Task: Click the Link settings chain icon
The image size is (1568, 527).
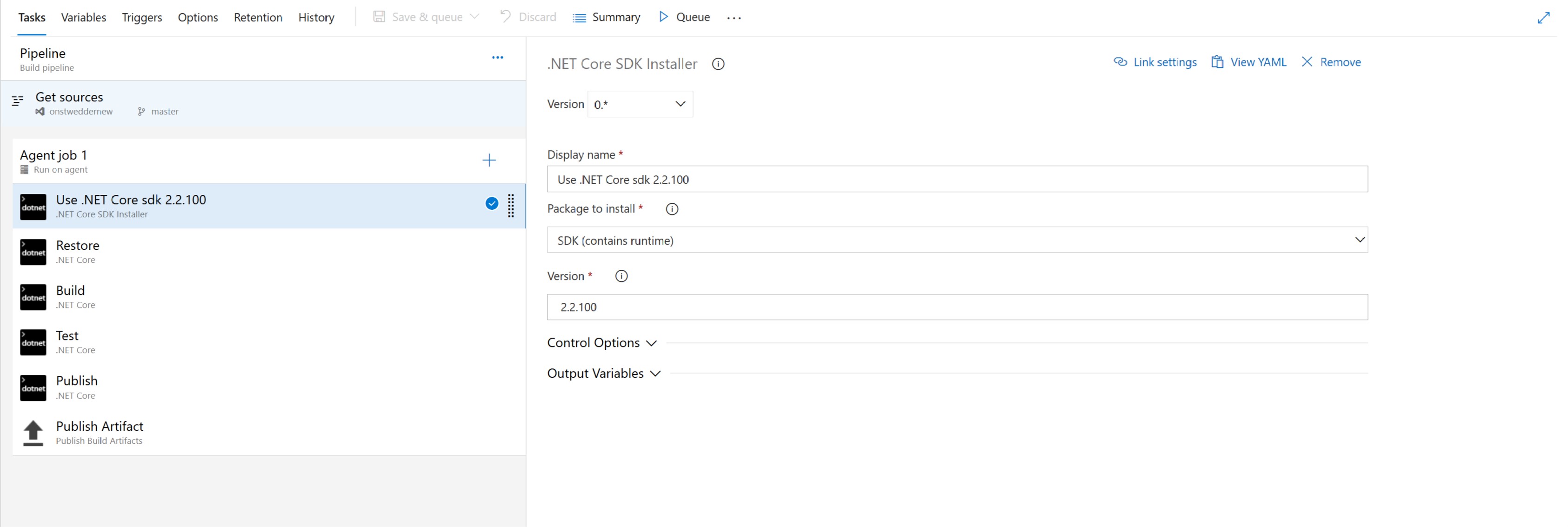Action: [1120, 61]
